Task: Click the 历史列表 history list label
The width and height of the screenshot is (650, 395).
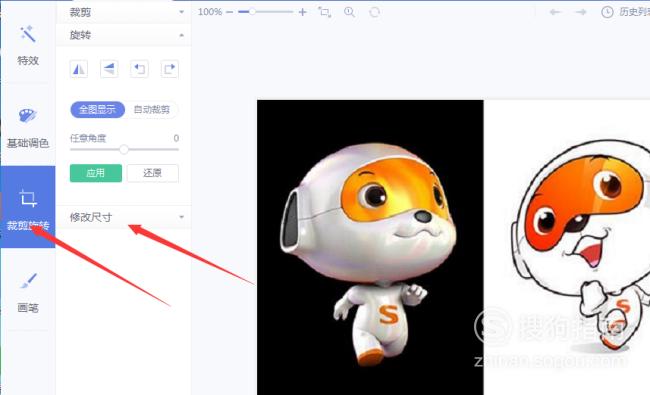Action: [x=634, y=12]
